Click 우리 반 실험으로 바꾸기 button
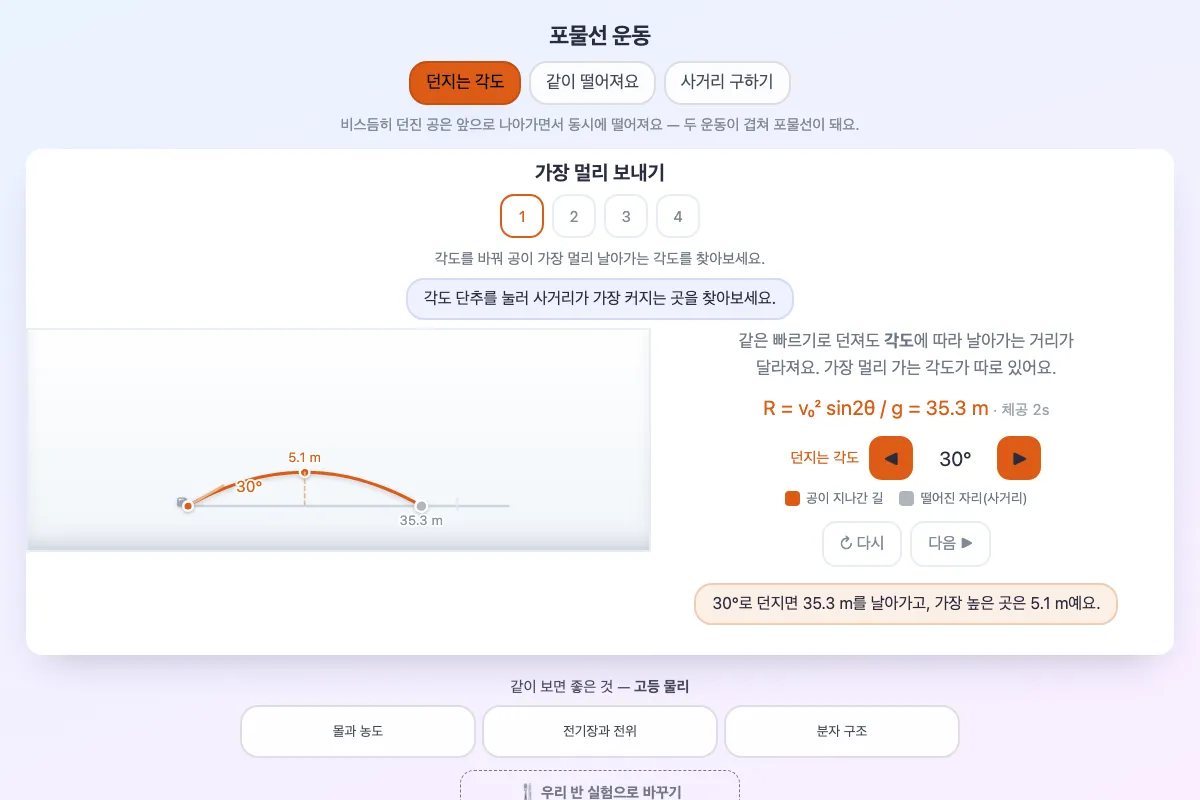 point(600,790)
